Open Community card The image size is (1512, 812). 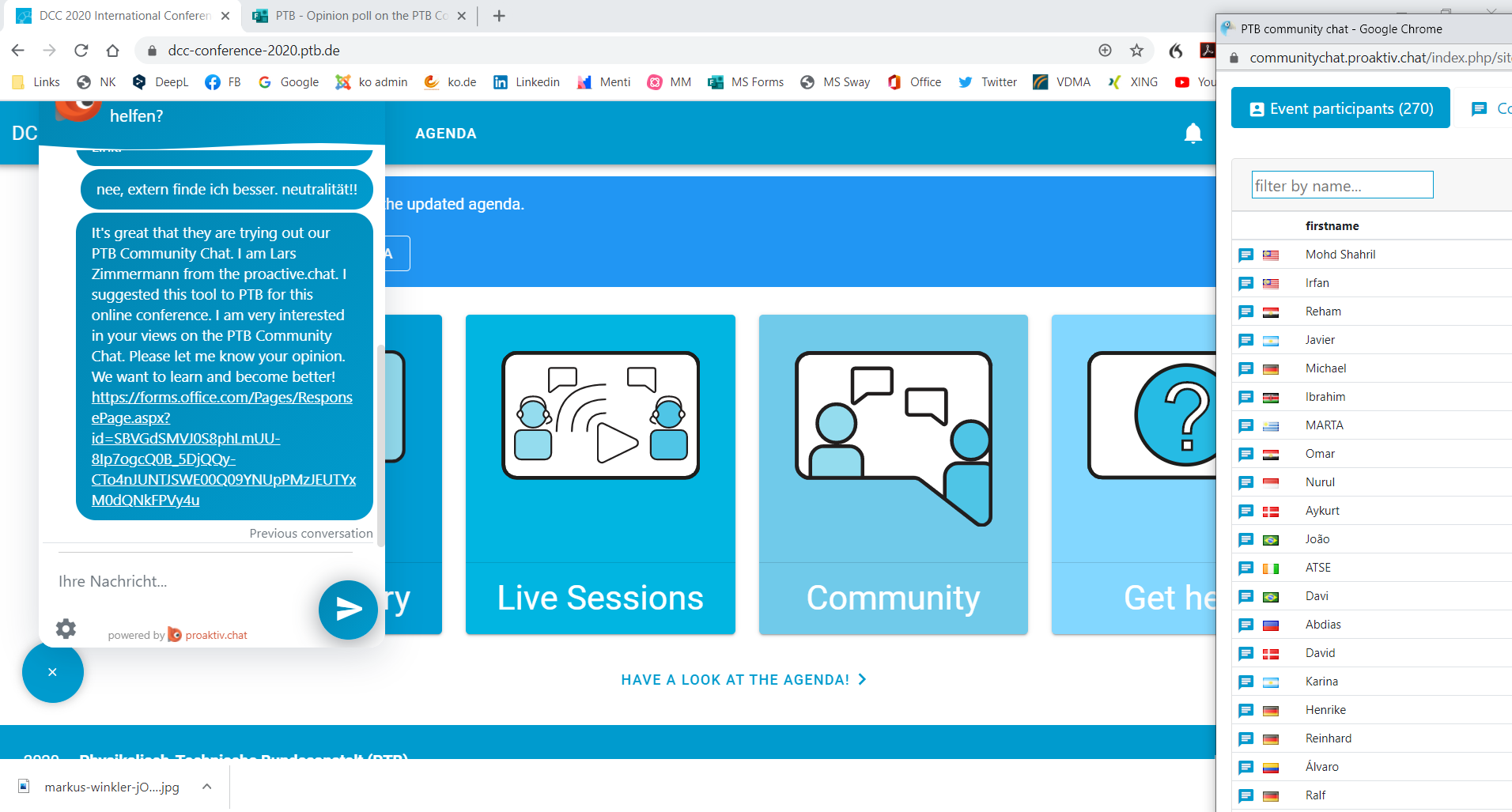pos(894,474)
